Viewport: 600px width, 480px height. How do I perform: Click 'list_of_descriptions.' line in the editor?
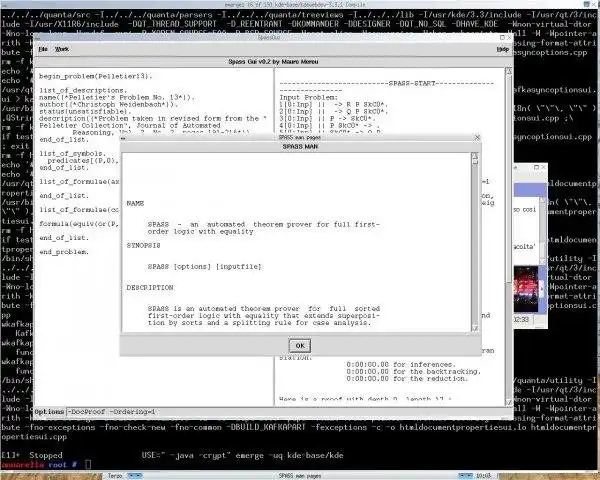click(x=83, y=90)
